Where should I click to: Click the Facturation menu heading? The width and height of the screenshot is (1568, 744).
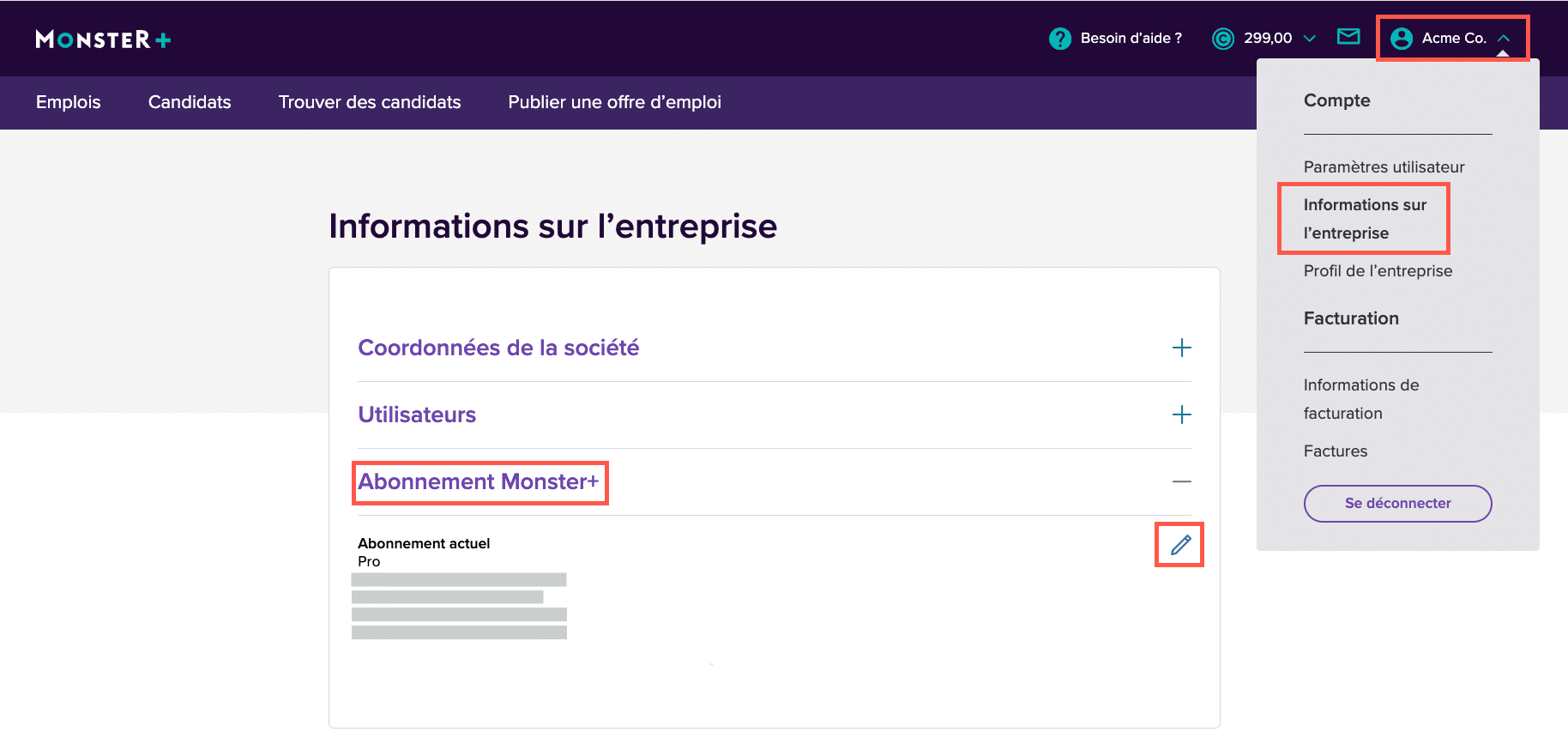[x=1351, y=318]
